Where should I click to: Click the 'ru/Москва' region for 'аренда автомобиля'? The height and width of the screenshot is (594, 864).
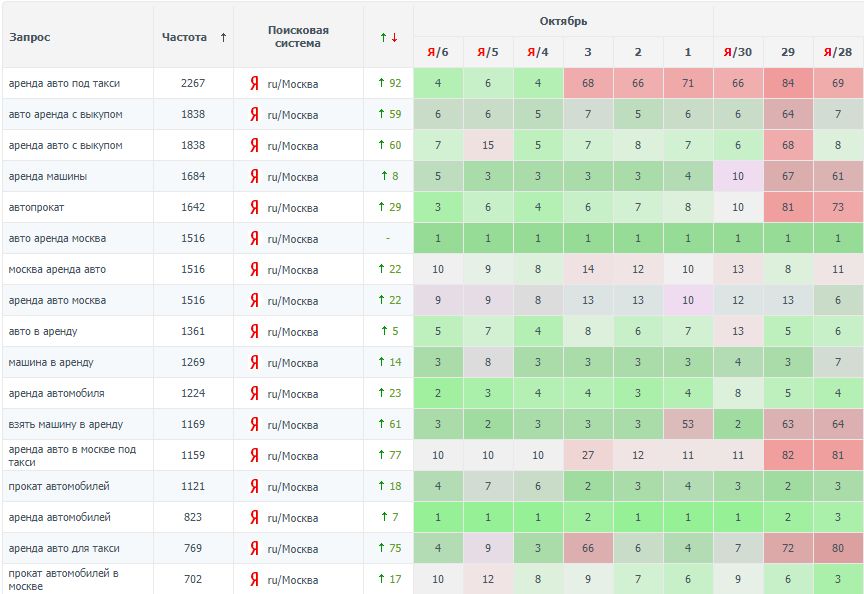[293, 394]
